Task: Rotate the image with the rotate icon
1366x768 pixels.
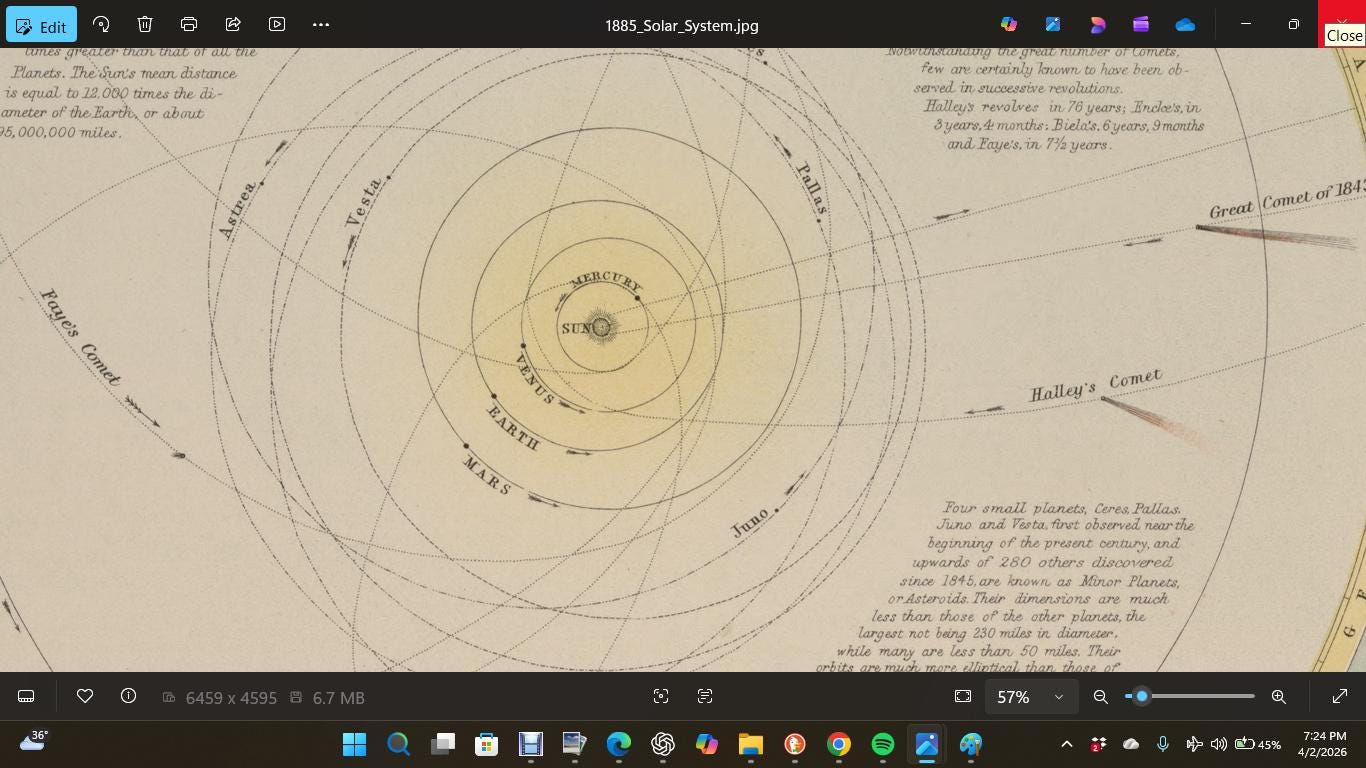Action: 101,24
